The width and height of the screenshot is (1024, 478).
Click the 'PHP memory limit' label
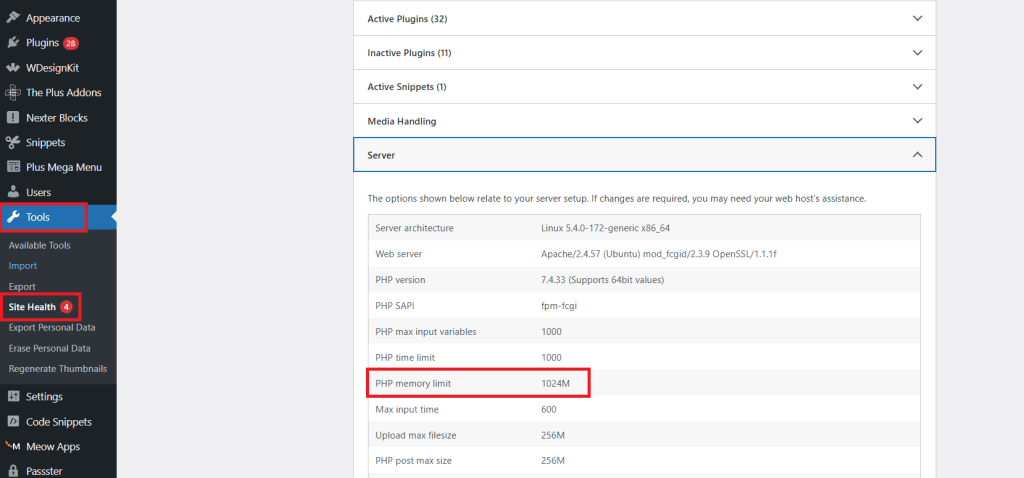tap(413, 383)
